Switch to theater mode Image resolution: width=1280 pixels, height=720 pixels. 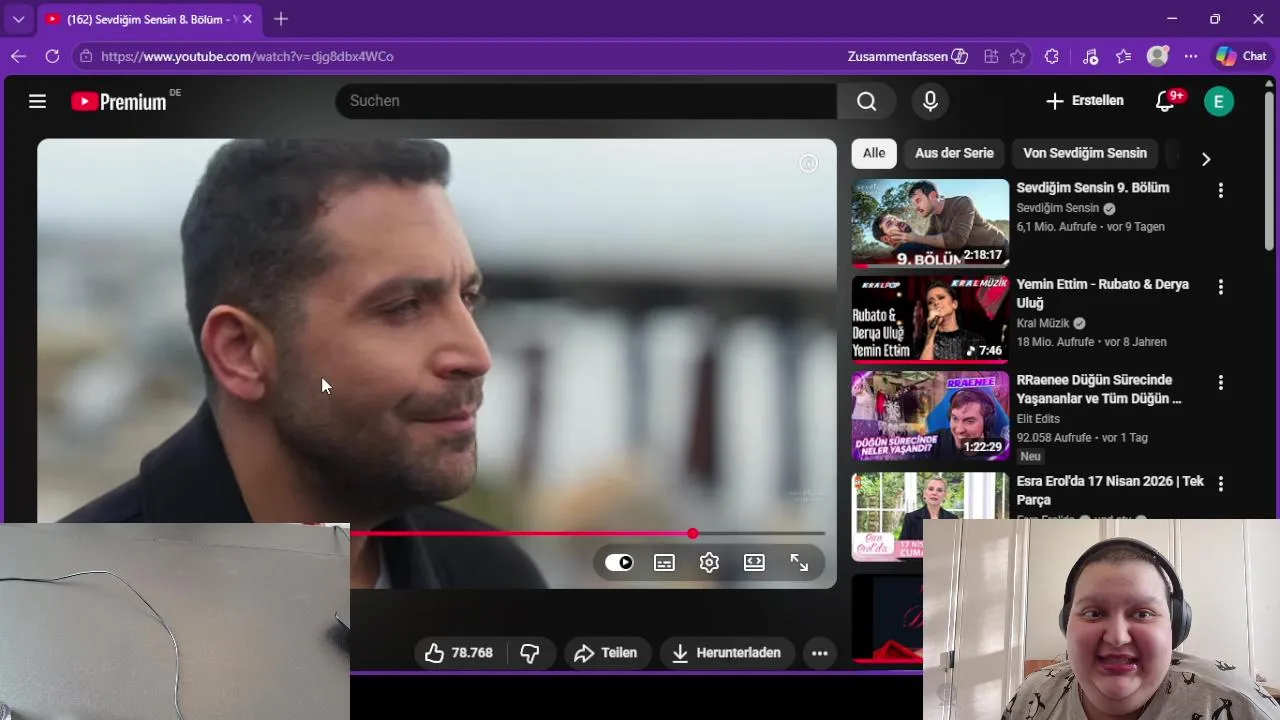(754, 563)
